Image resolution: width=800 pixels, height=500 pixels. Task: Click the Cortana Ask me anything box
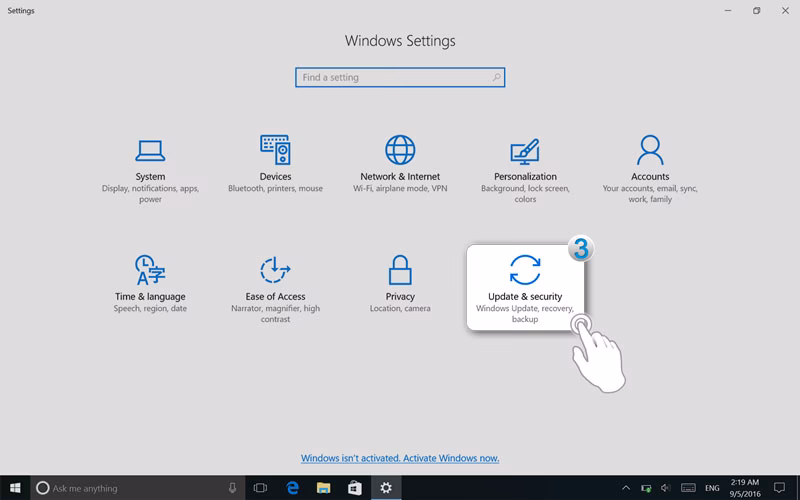point(138,488)
